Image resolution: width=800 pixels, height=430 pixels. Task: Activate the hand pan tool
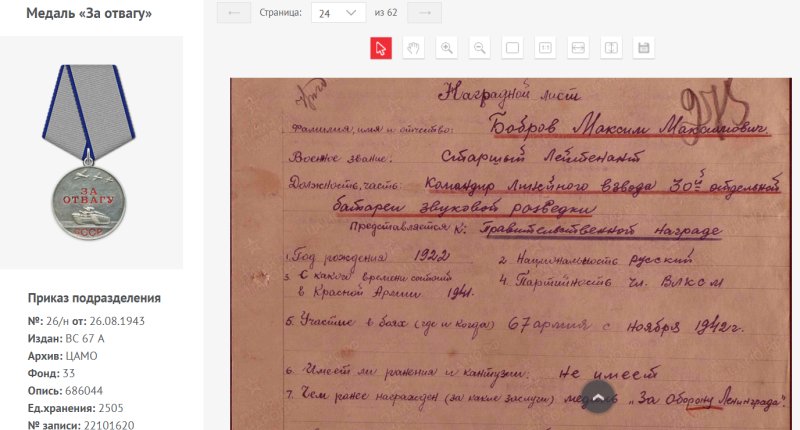[x=413, y=48]
